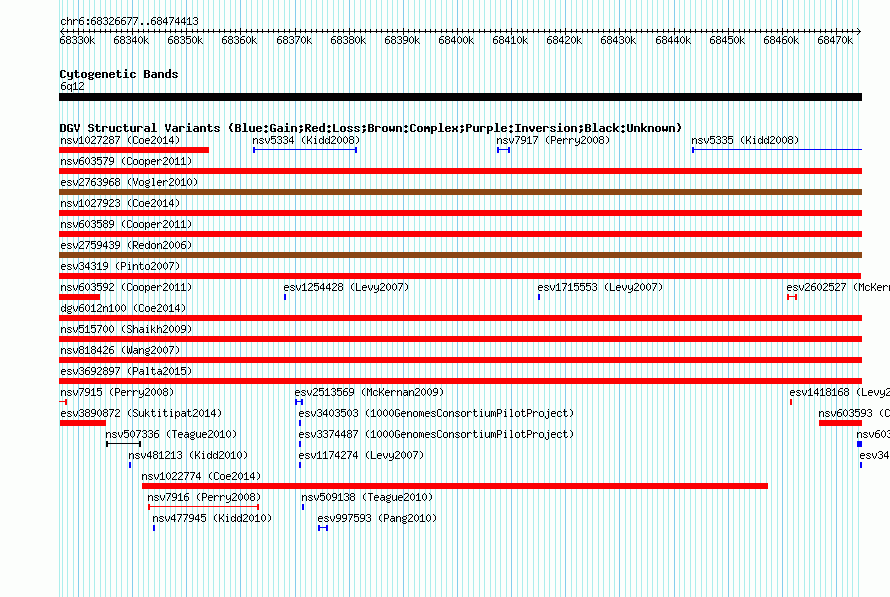This screenshot has width=890, height=597.
Task: Click the red bar under nsv1027287
Action: coord(134,150)
